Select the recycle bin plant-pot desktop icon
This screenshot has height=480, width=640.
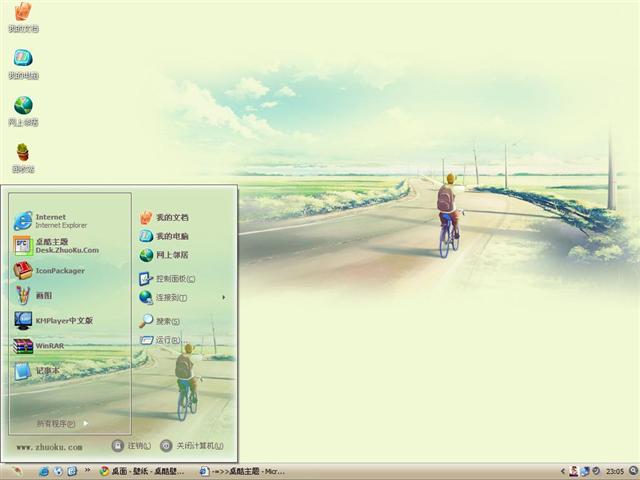click(23, 158)
